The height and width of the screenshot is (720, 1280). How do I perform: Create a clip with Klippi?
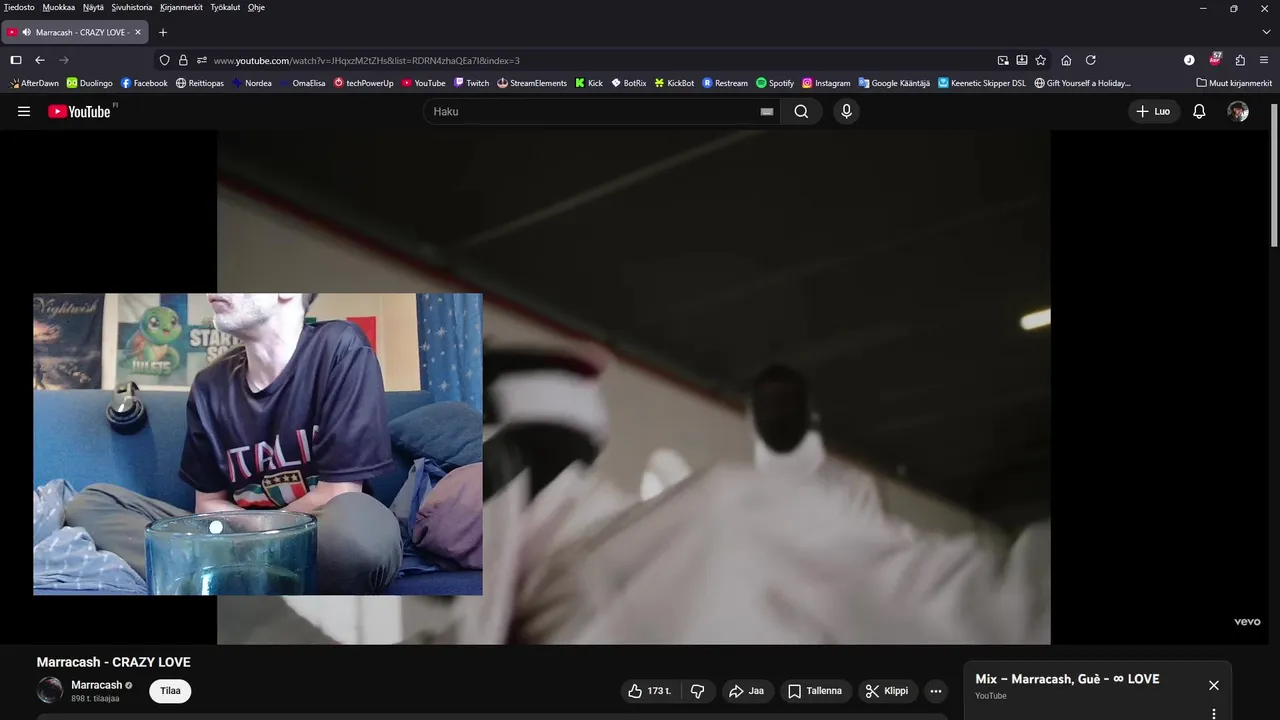point(887,691)
